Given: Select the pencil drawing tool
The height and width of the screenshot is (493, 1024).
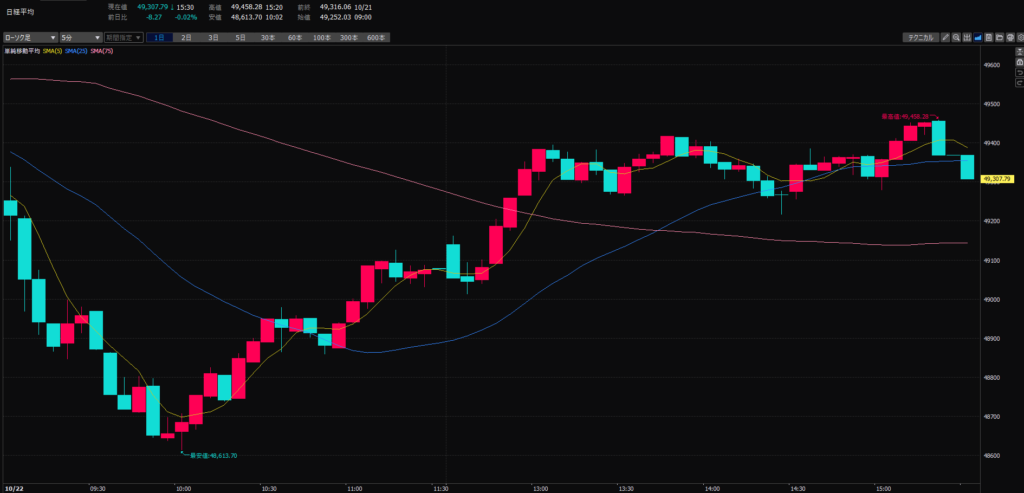Looking at the screenshot, I should click(946, 37).
